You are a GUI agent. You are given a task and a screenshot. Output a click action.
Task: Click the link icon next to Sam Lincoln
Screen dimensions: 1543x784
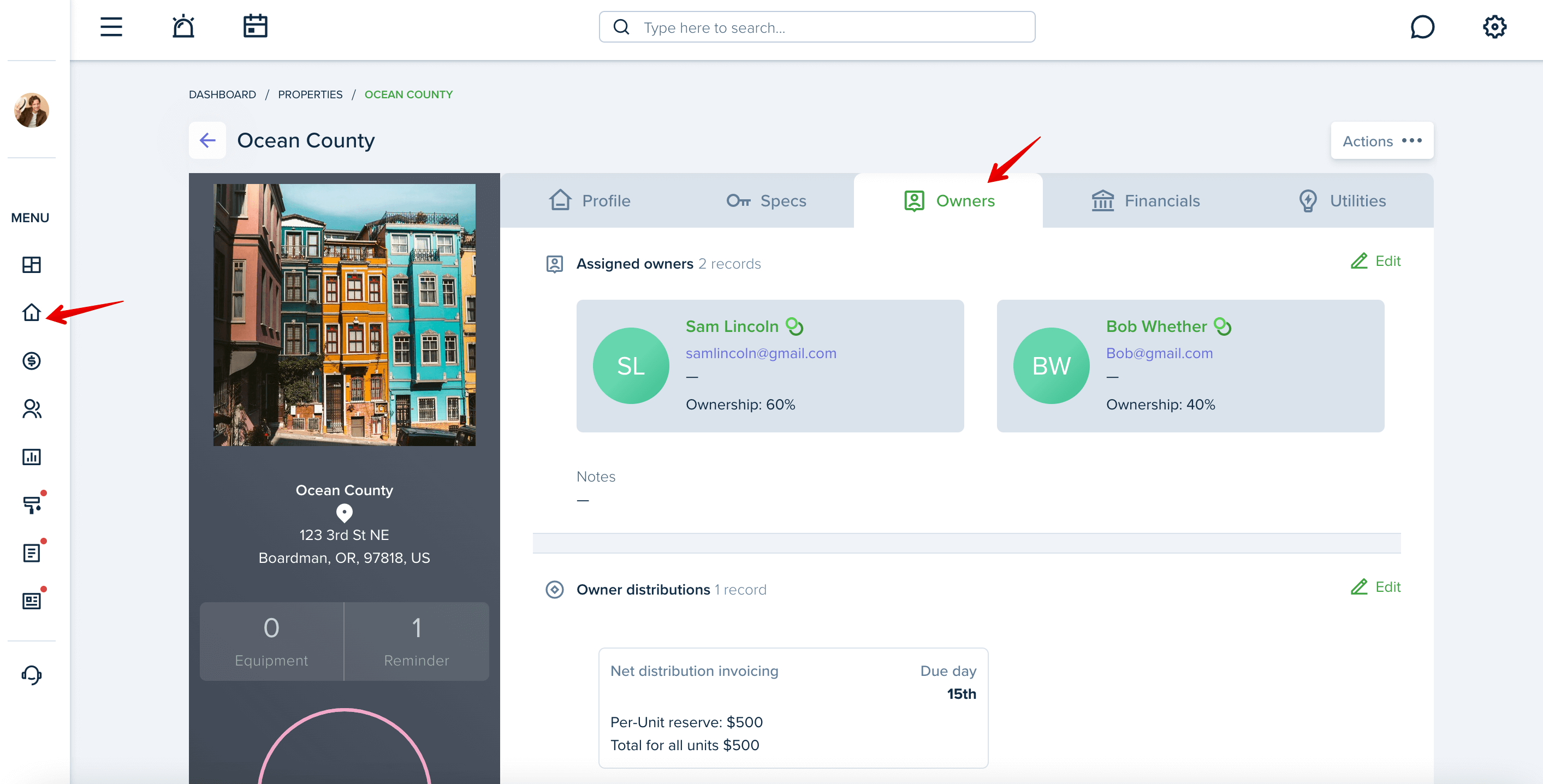[795, 326]
